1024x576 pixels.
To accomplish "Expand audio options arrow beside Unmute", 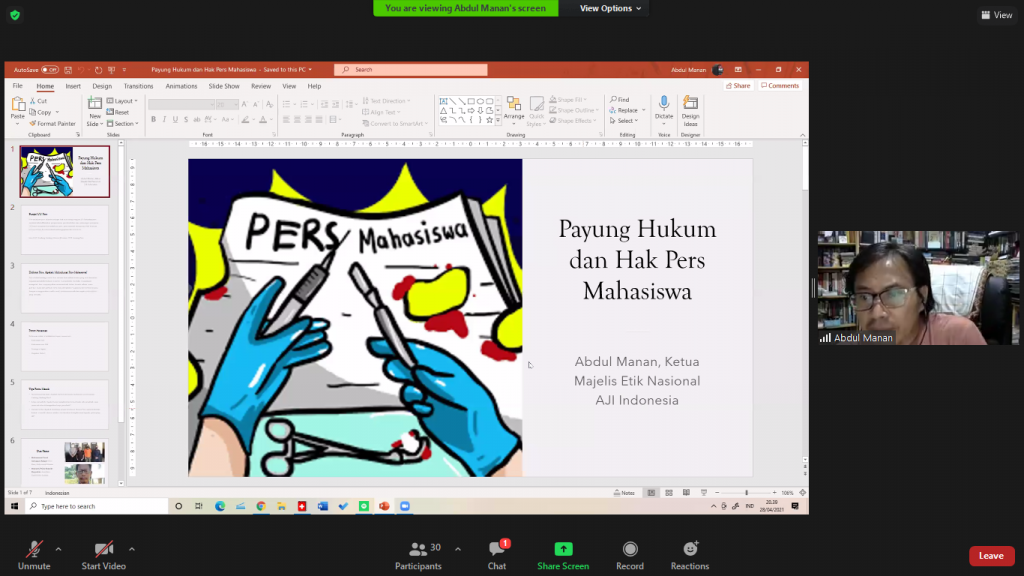I will 58,549.
